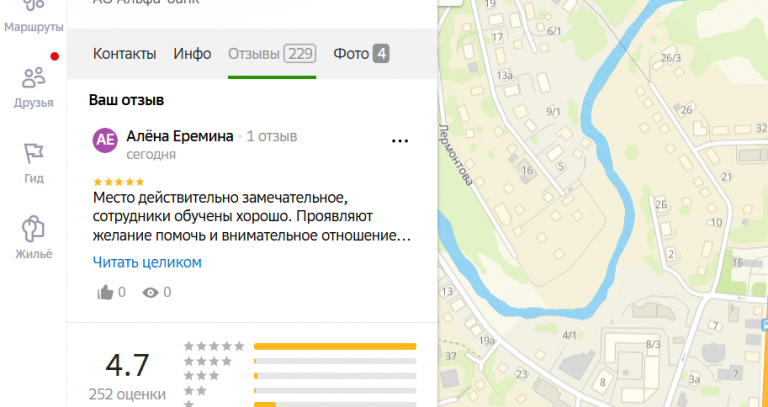Click the '252 оценки' count
The image size is (768, 407).
[127, 394]
